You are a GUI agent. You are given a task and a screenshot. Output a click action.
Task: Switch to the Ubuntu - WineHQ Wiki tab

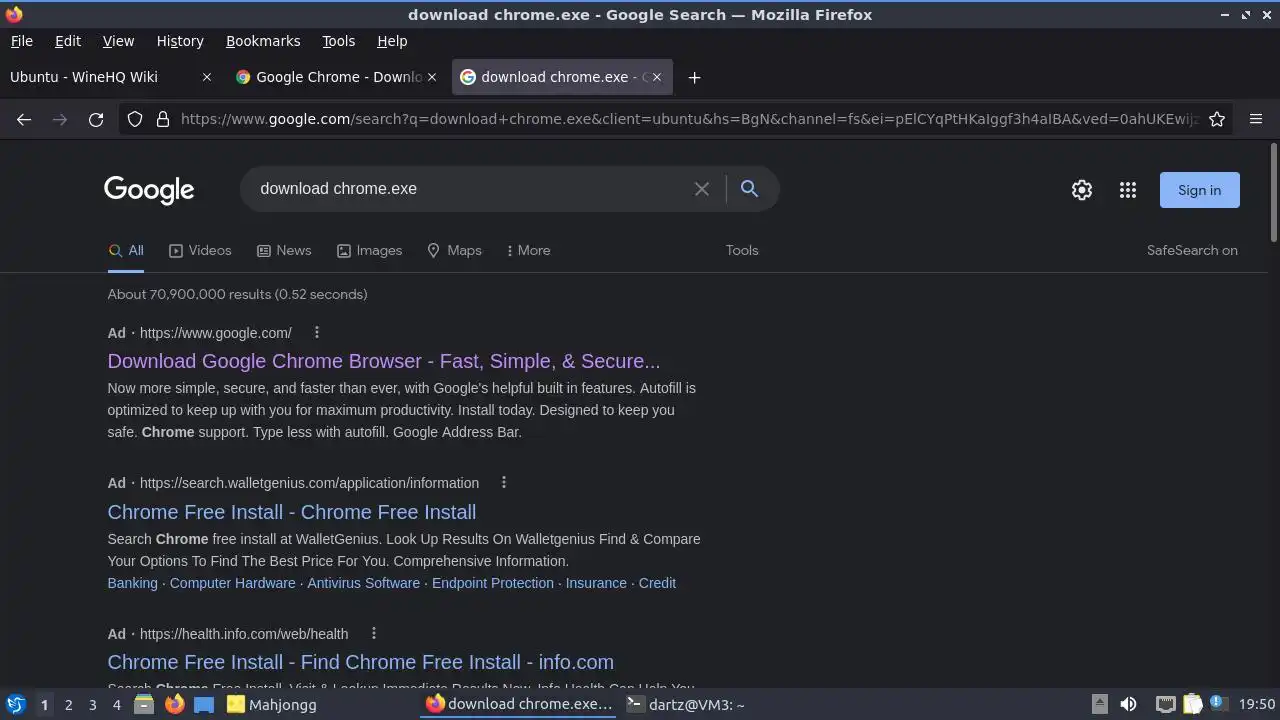tap(110, 77)
